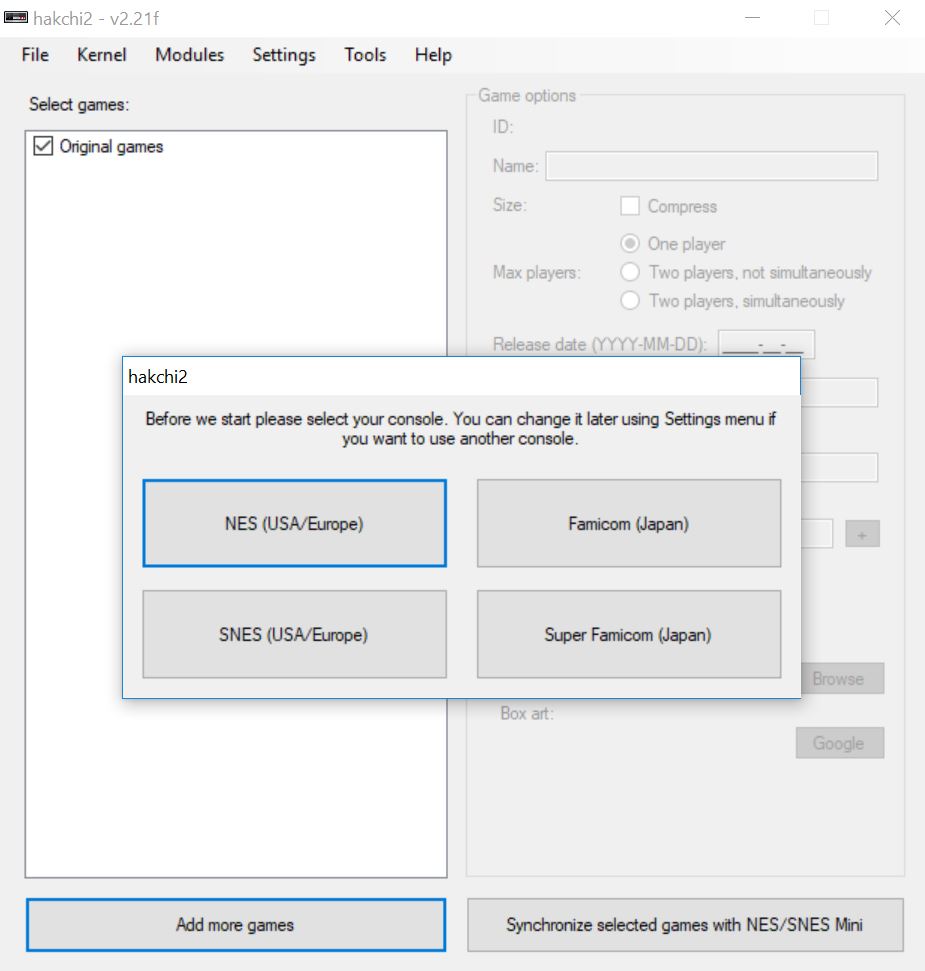Click the Release date field

point(766,344)
